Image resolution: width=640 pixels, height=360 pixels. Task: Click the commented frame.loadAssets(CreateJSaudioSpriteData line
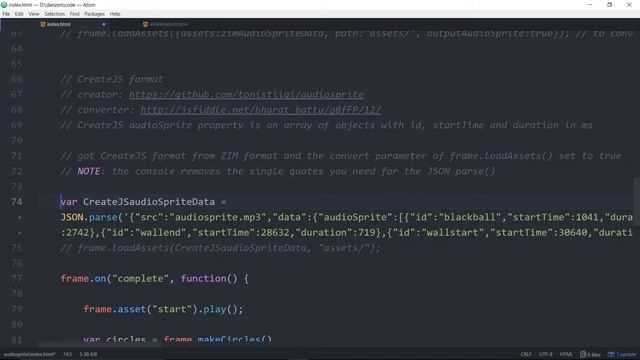click(220, 248)
